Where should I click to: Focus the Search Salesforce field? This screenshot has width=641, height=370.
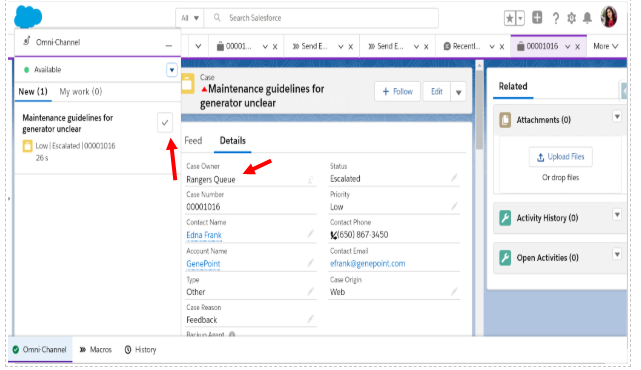point(321,18)
